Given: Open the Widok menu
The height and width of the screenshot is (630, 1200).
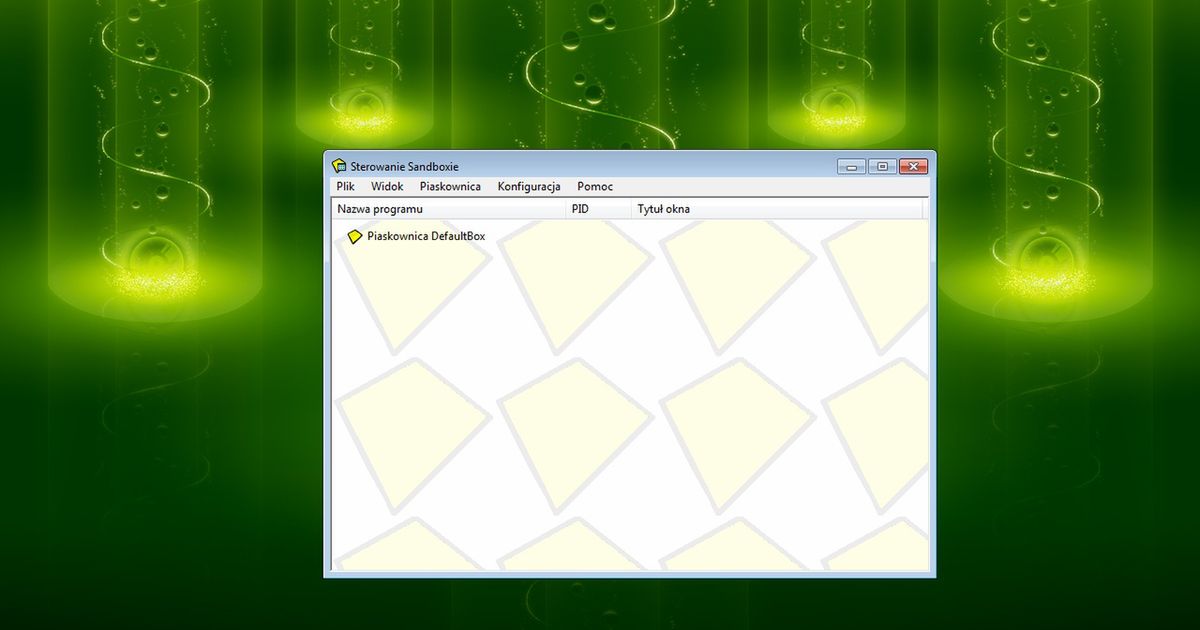Looking at the screenshot, I should click(x=387, y=187).
